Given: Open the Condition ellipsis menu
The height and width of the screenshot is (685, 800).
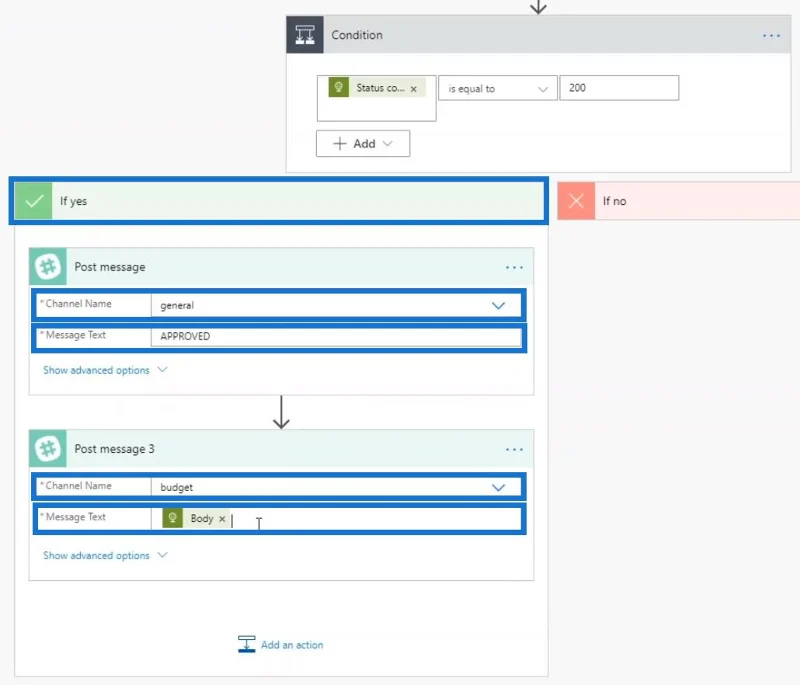Looking at the screenshot, I should coord(771,36).
